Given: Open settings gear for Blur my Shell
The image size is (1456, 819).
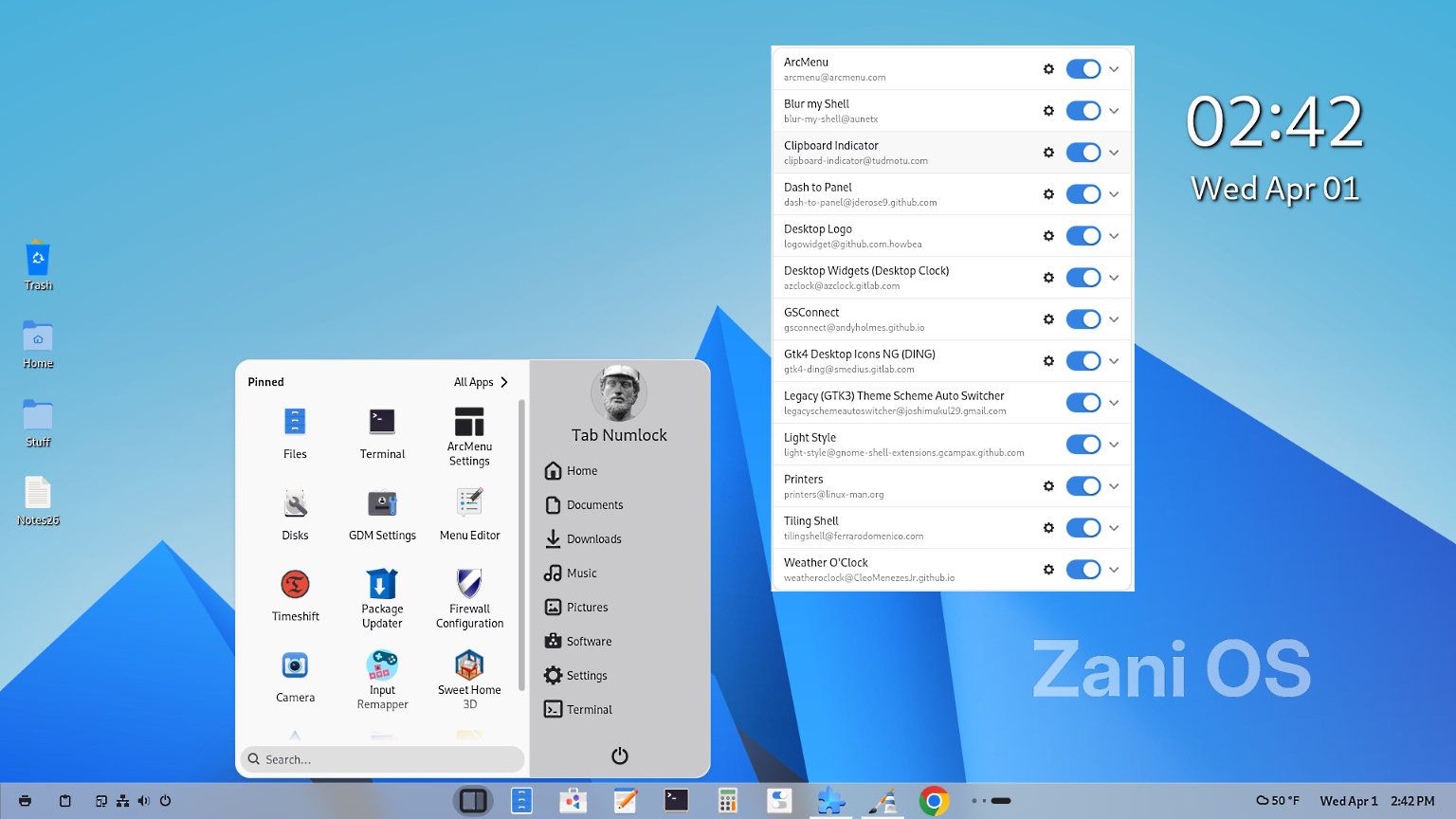Looking at the screenshot, I should [1048, 111].
